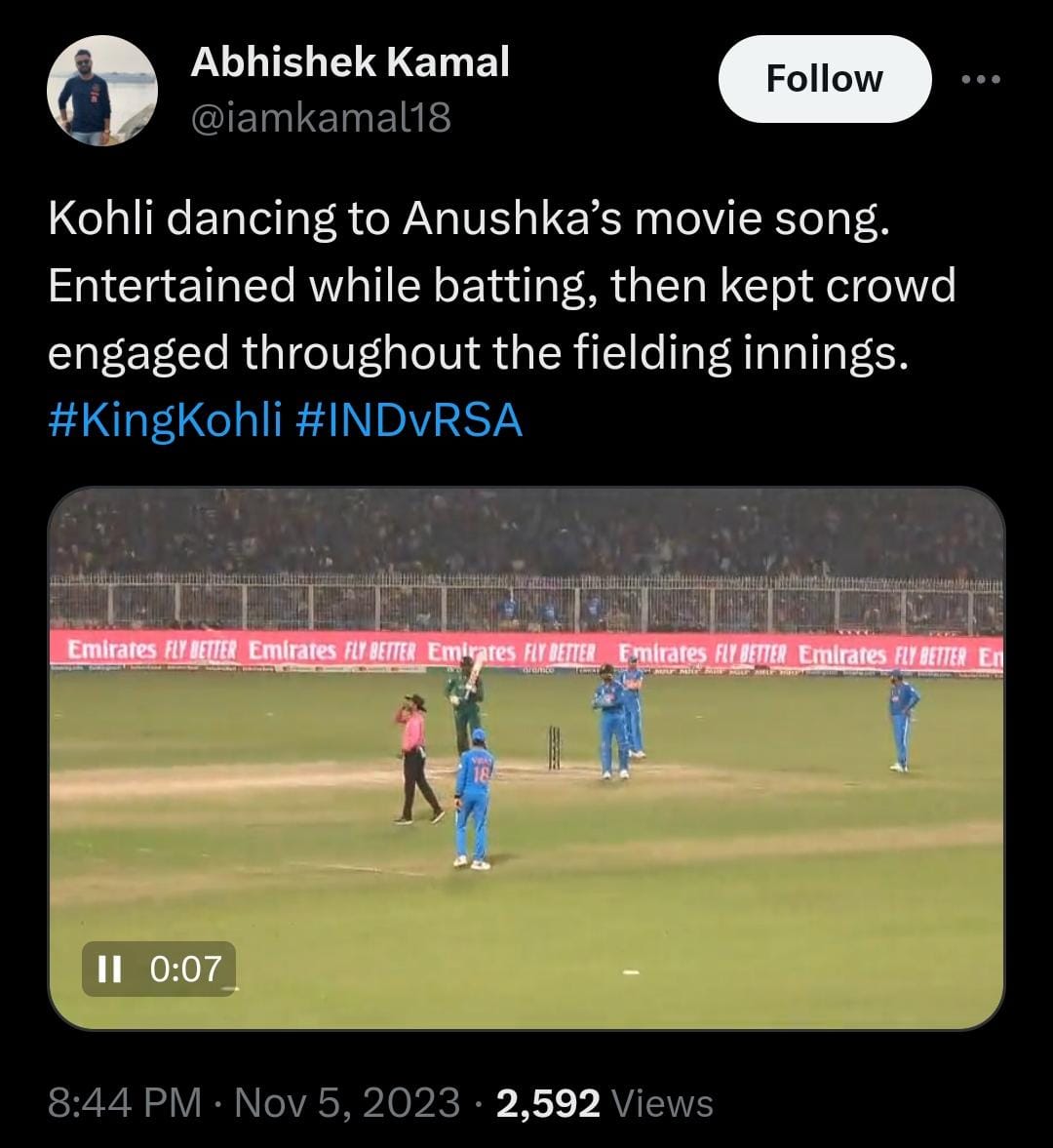Click the display name Abhishek Kamal
Image resolution: width=1053 pixels, height=1148 pixels.
pos(349,62)
